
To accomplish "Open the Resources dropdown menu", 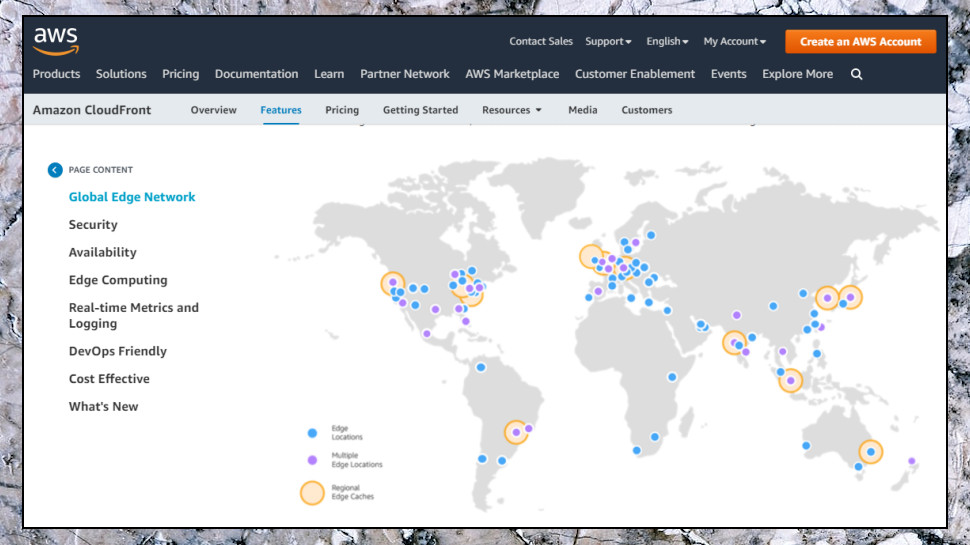I will point(512,109).
